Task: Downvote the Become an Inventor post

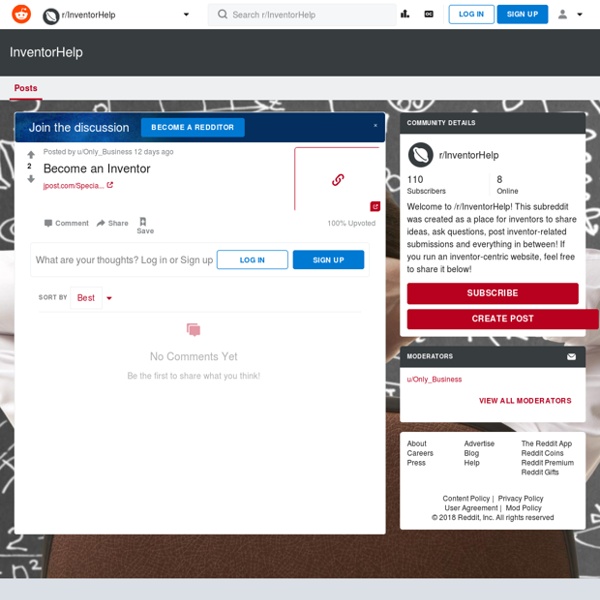Action: (x=31, y=179)
